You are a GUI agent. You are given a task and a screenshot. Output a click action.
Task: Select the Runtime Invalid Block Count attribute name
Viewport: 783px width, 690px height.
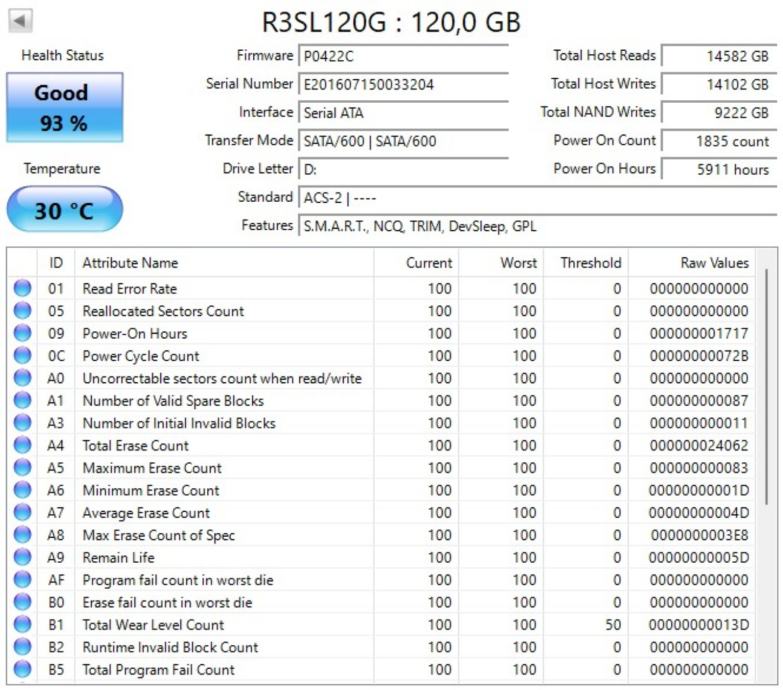point(170,647)
